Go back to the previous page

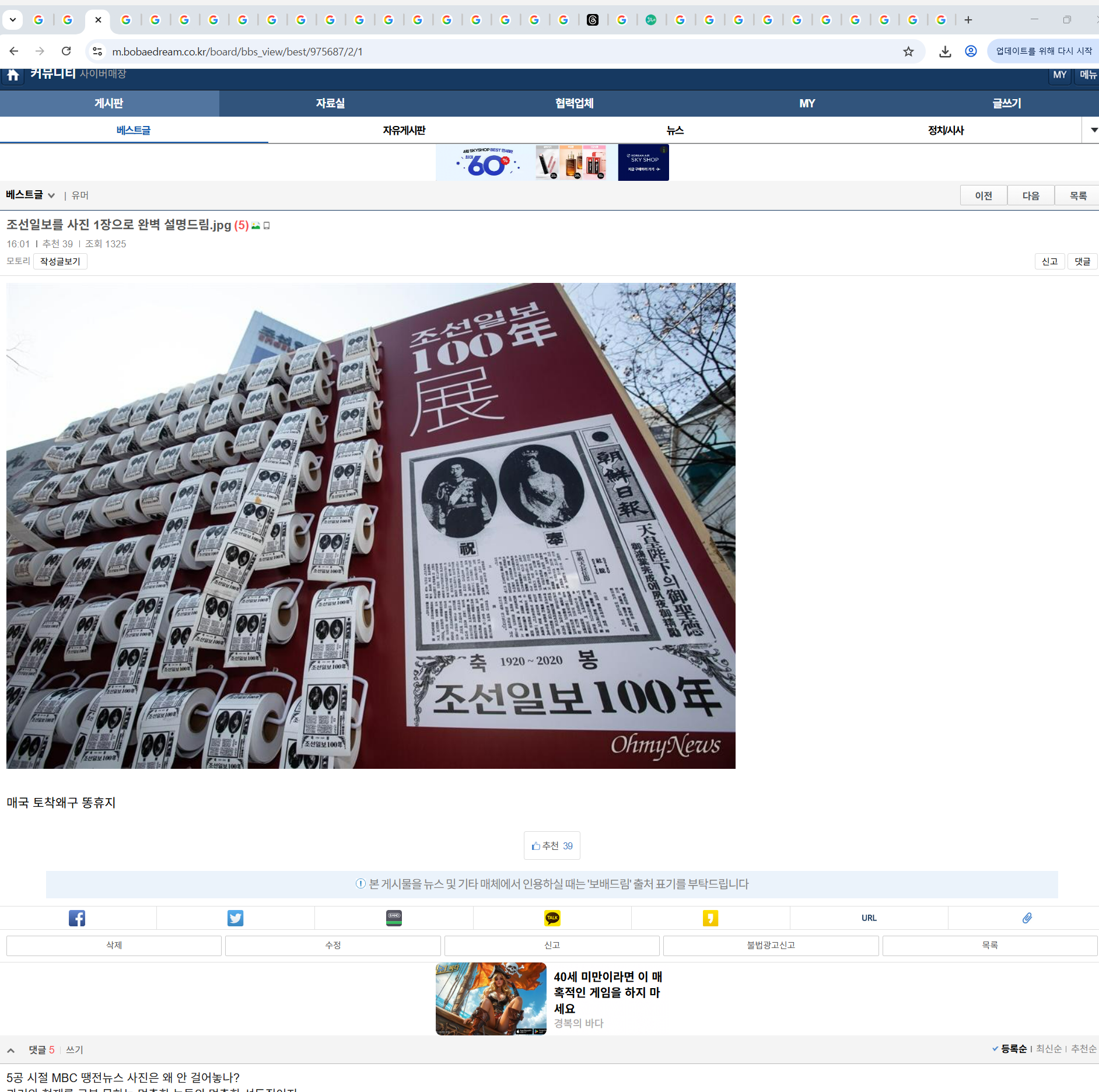pos(14,52)
